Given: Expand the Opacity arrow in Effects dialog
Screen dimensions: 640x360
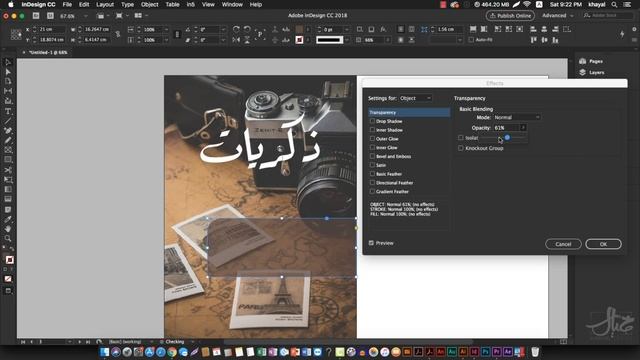Looking at the screenshot, I should (x=523, y=128).
